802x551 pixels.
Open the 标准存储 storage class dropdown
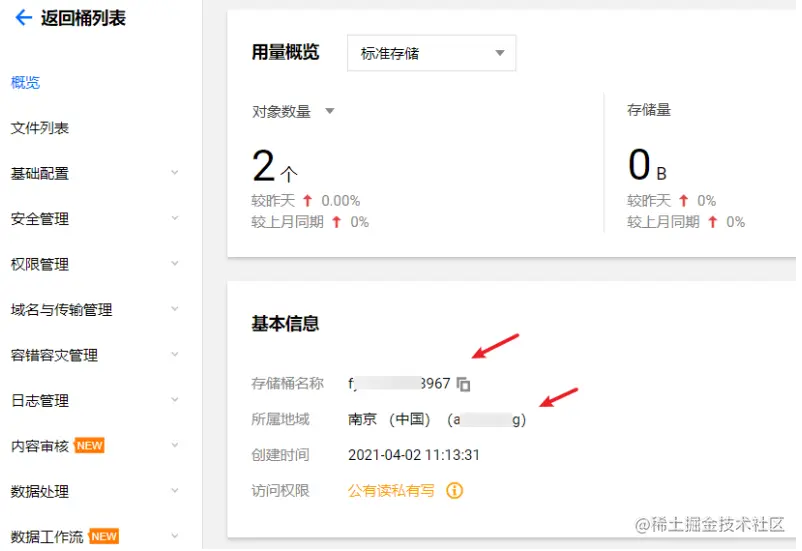pyautogui.click(x=432, y=53)
